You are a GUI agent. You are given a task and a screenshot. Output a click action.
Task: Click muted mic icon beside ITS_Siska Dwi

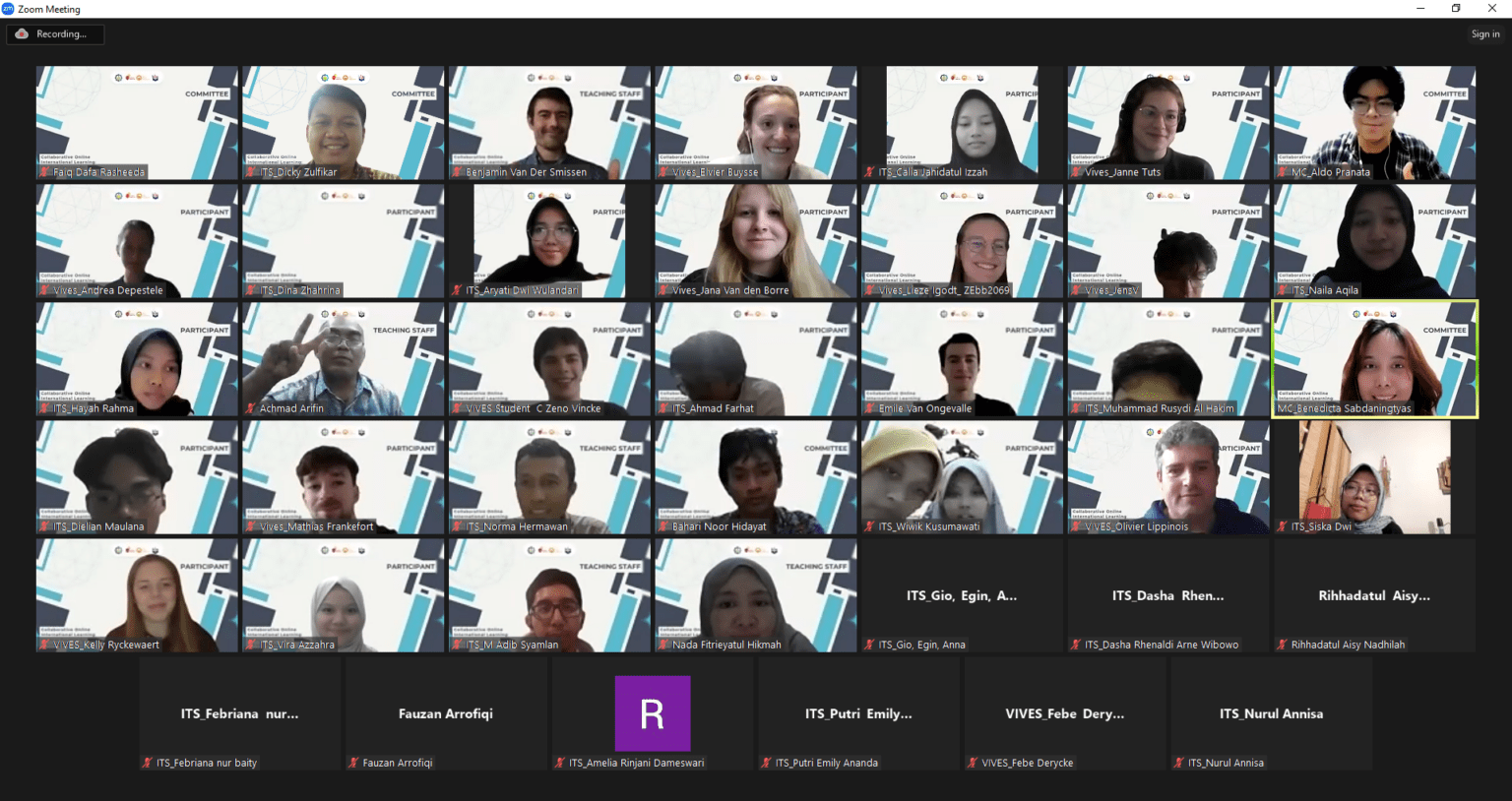click(x=1282, y=526)
